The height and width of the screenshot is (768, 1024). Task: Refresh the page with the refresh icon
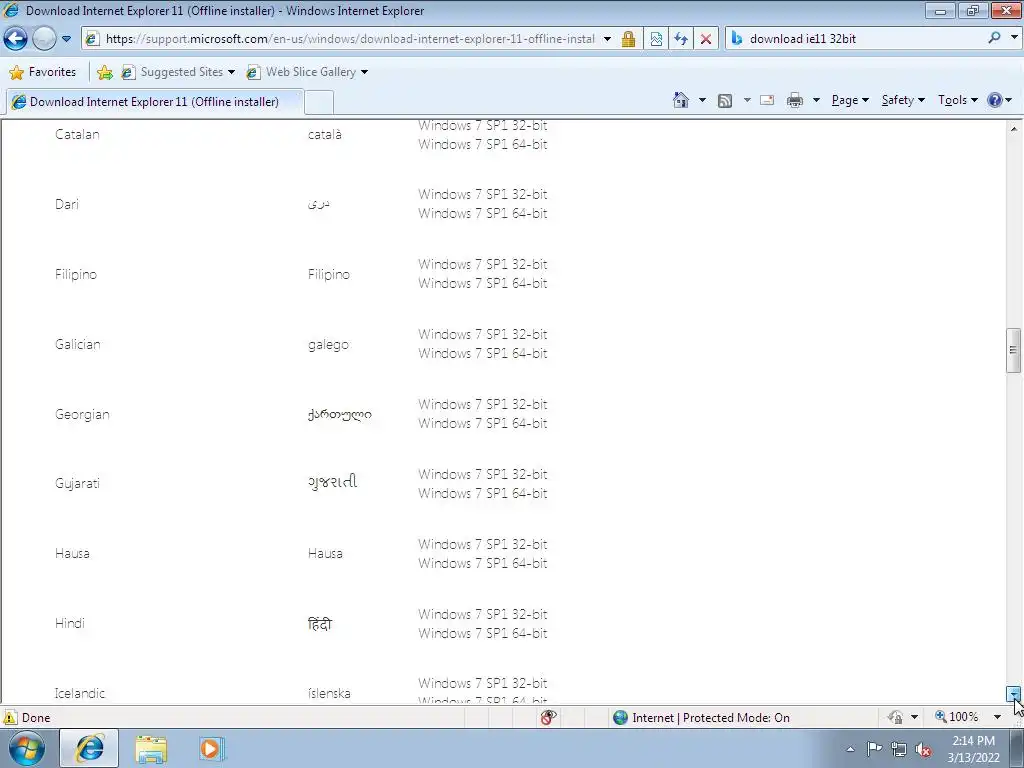coord(680,39)
